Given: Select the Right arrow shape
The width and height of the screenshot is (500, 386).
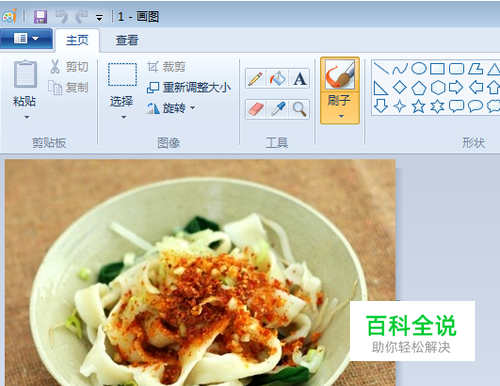Looking at the screenshot, I should coord(456,87).
